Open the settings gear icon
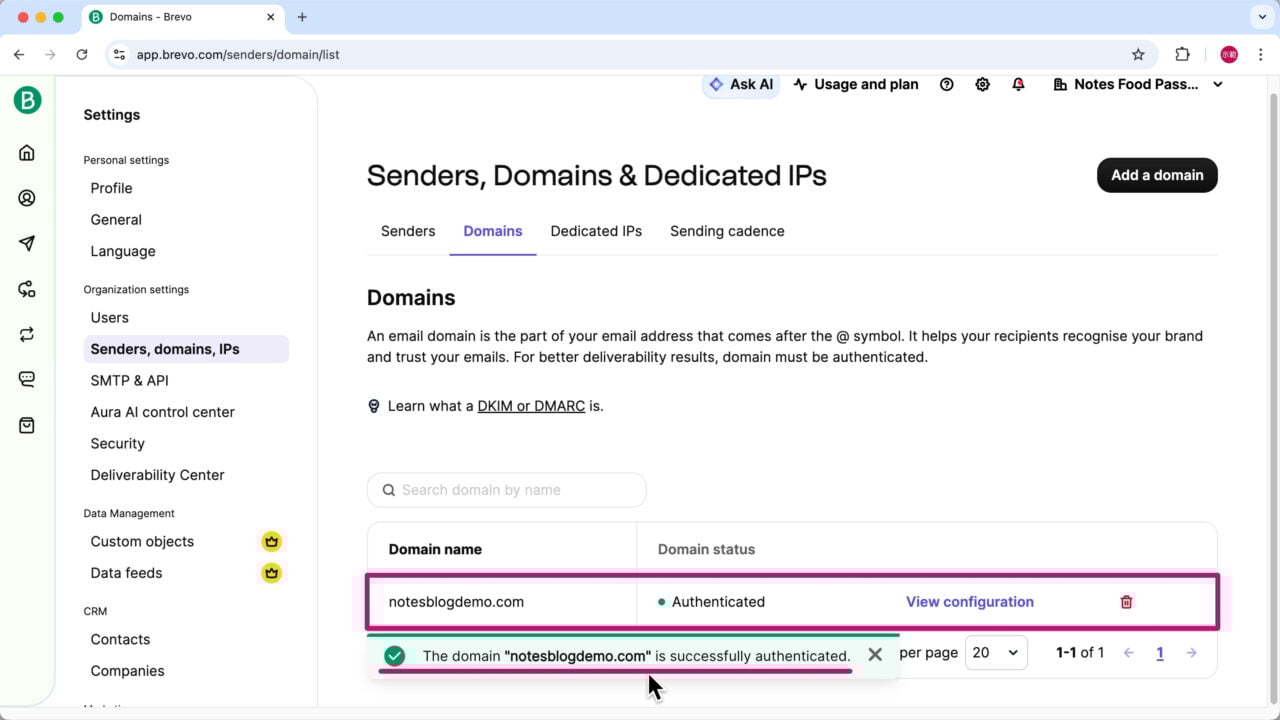 pos(982,85)
